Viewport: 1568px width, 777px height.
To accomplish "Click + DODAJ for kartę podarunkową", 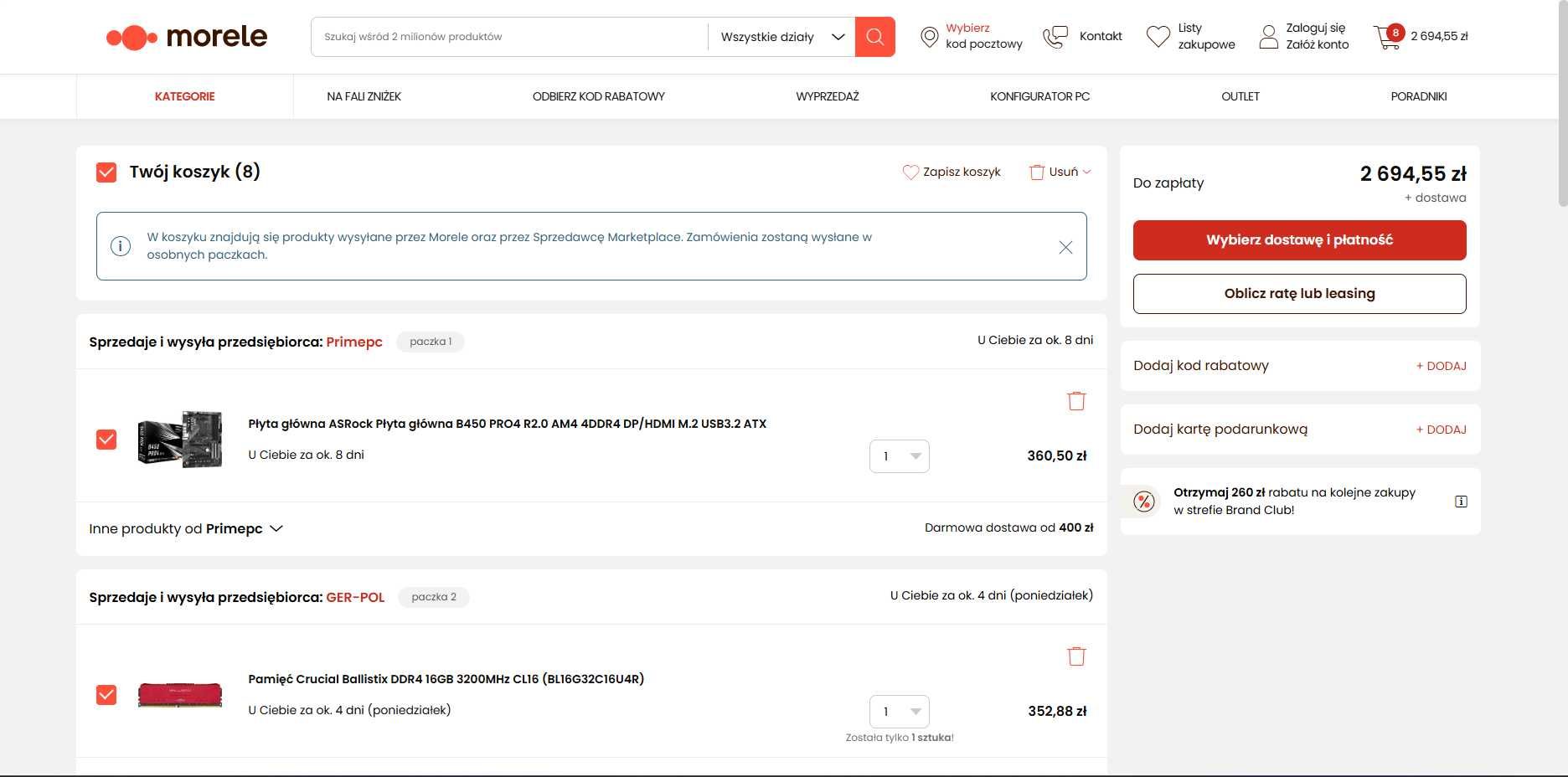I will 1441,430.
